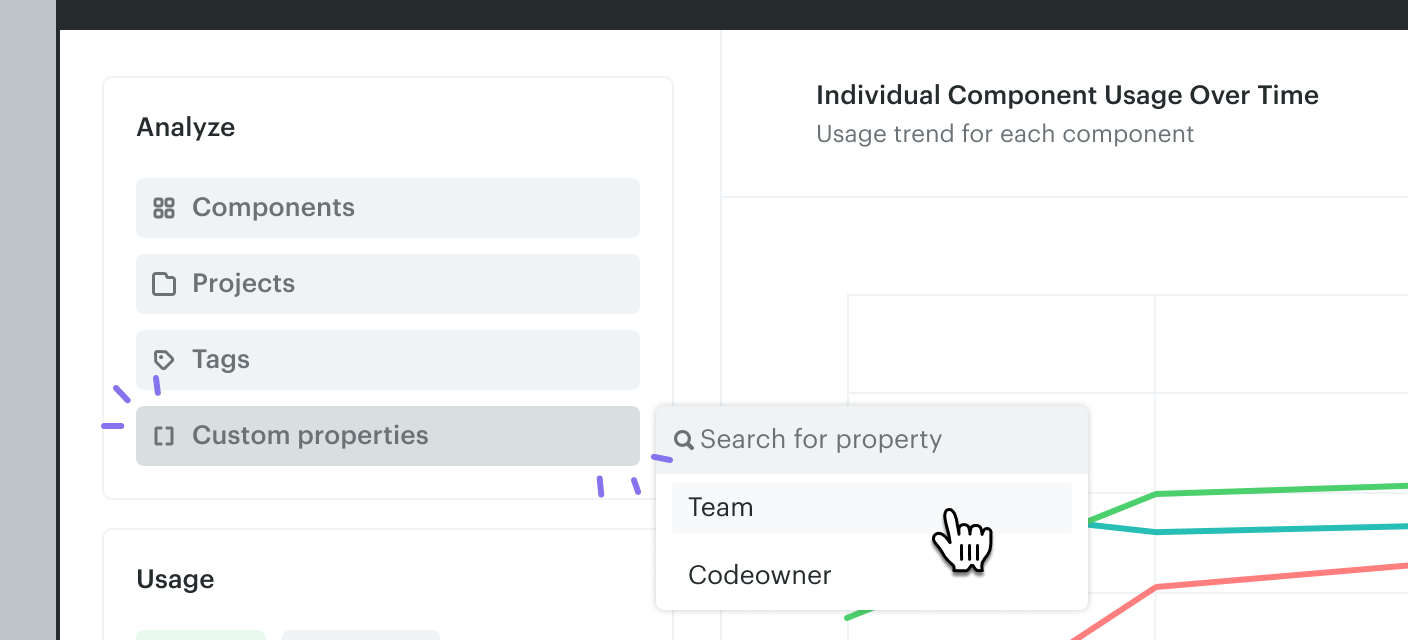Click the green usage trend line
Image resolution: width=1408 pixels, height=640 pixels.
pyautogui.click(x=1280, y=490)
